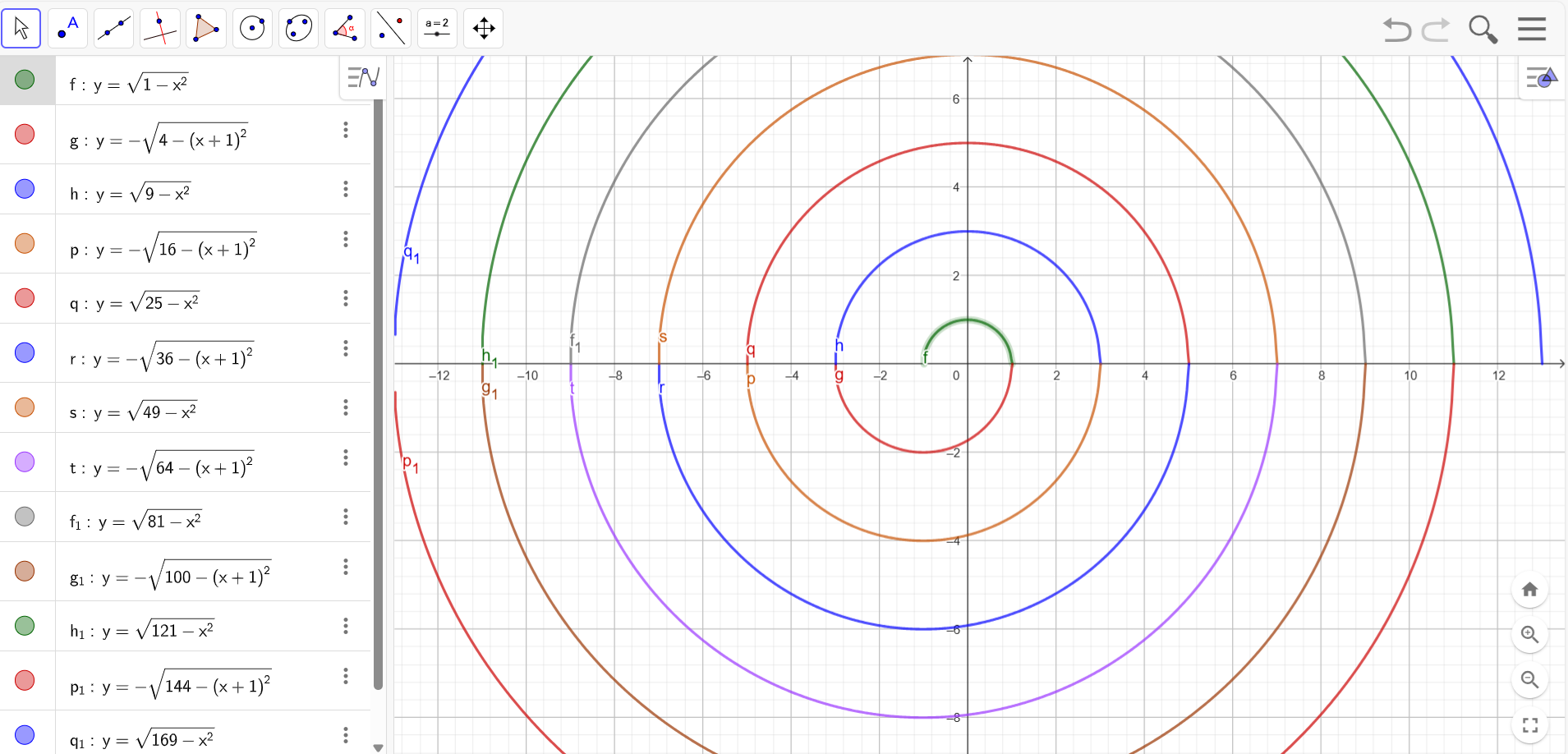Open the graphics view style bar
Screen dimensions: 1568x754
point(1542,78)
